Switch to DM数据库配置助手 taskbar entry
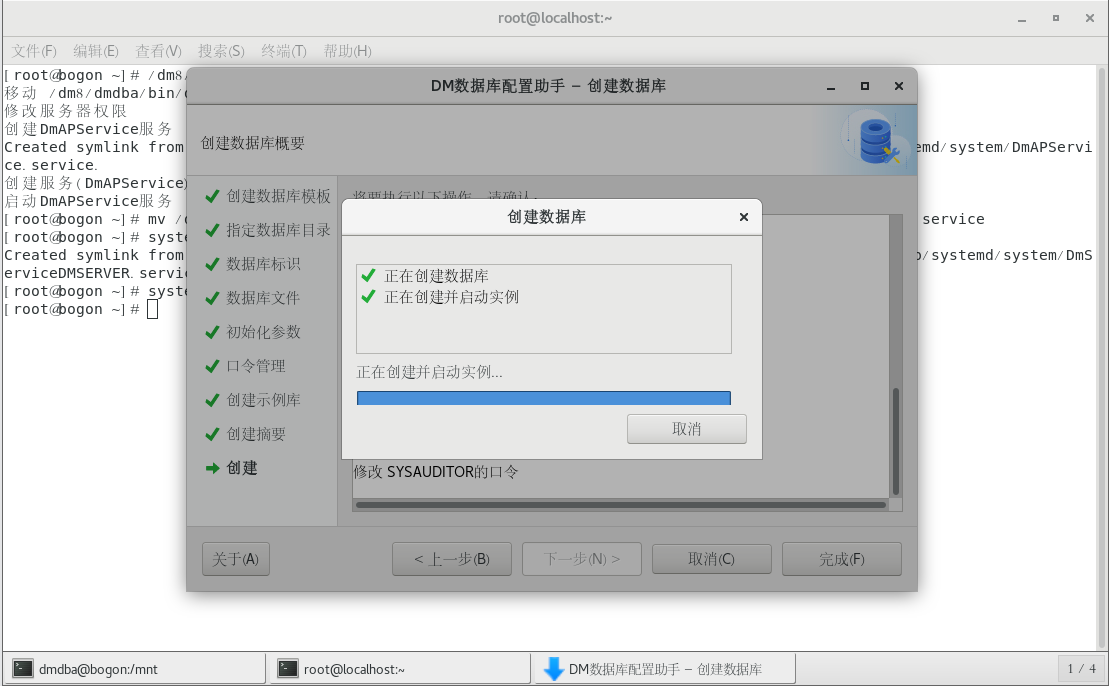 click(665, 669)
